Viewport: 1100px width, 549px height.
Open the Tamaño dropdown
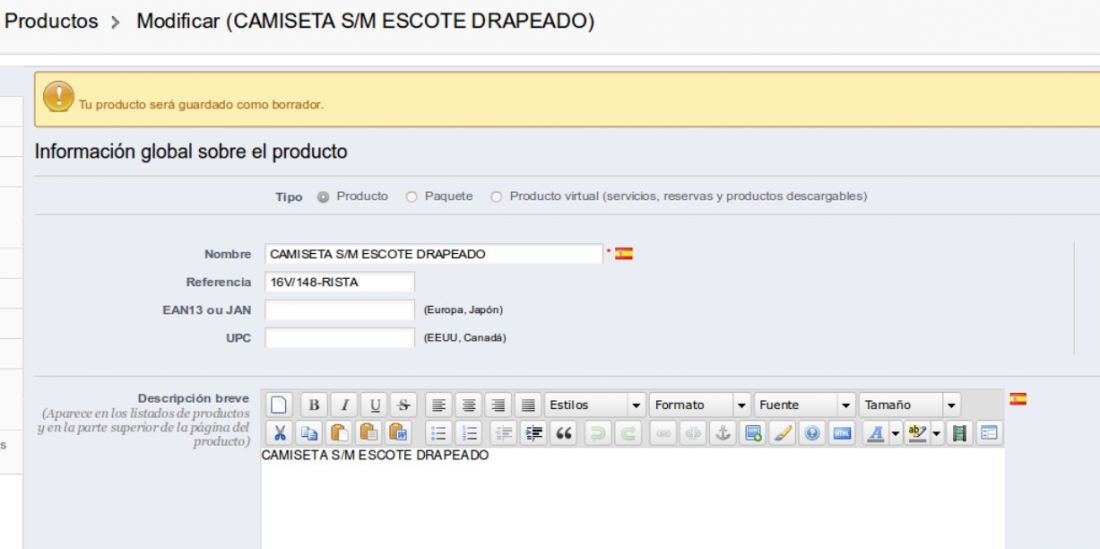point(910,405)
